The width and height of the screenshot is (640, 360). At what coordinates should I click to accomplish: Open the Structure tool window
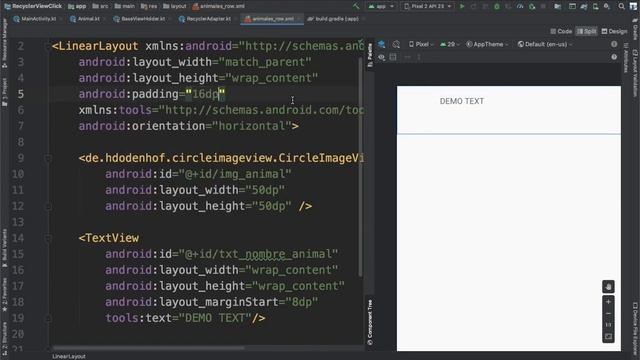coord(4,338)
